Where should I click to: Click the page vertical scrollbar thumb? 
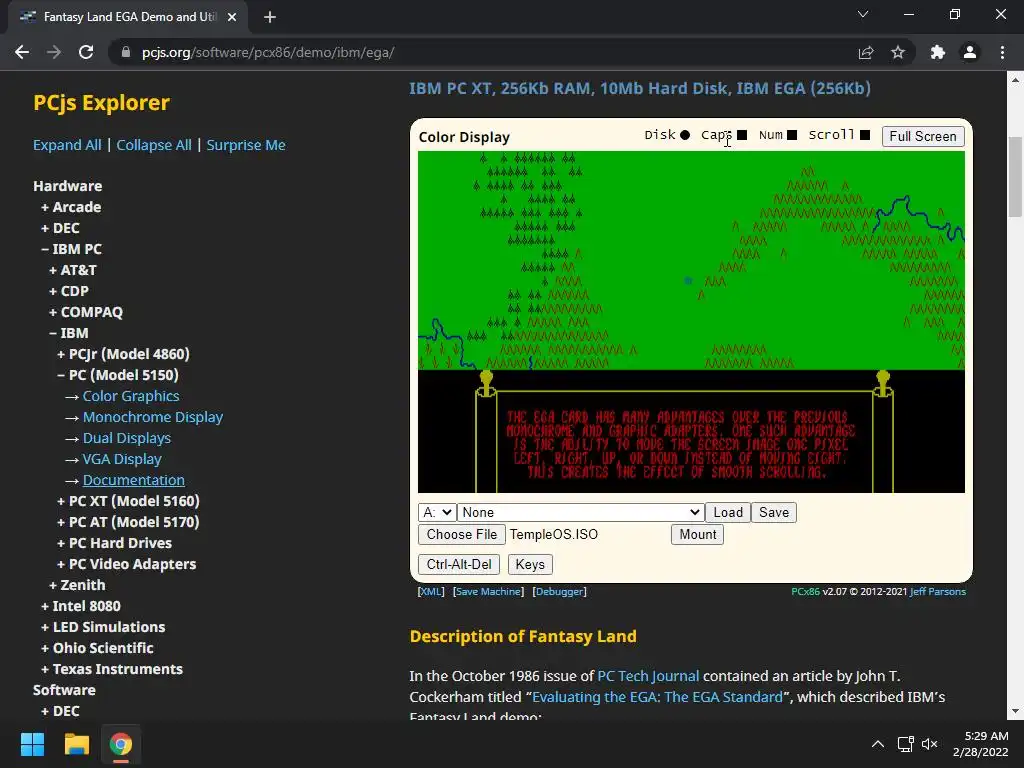(x=1015, y=176)
